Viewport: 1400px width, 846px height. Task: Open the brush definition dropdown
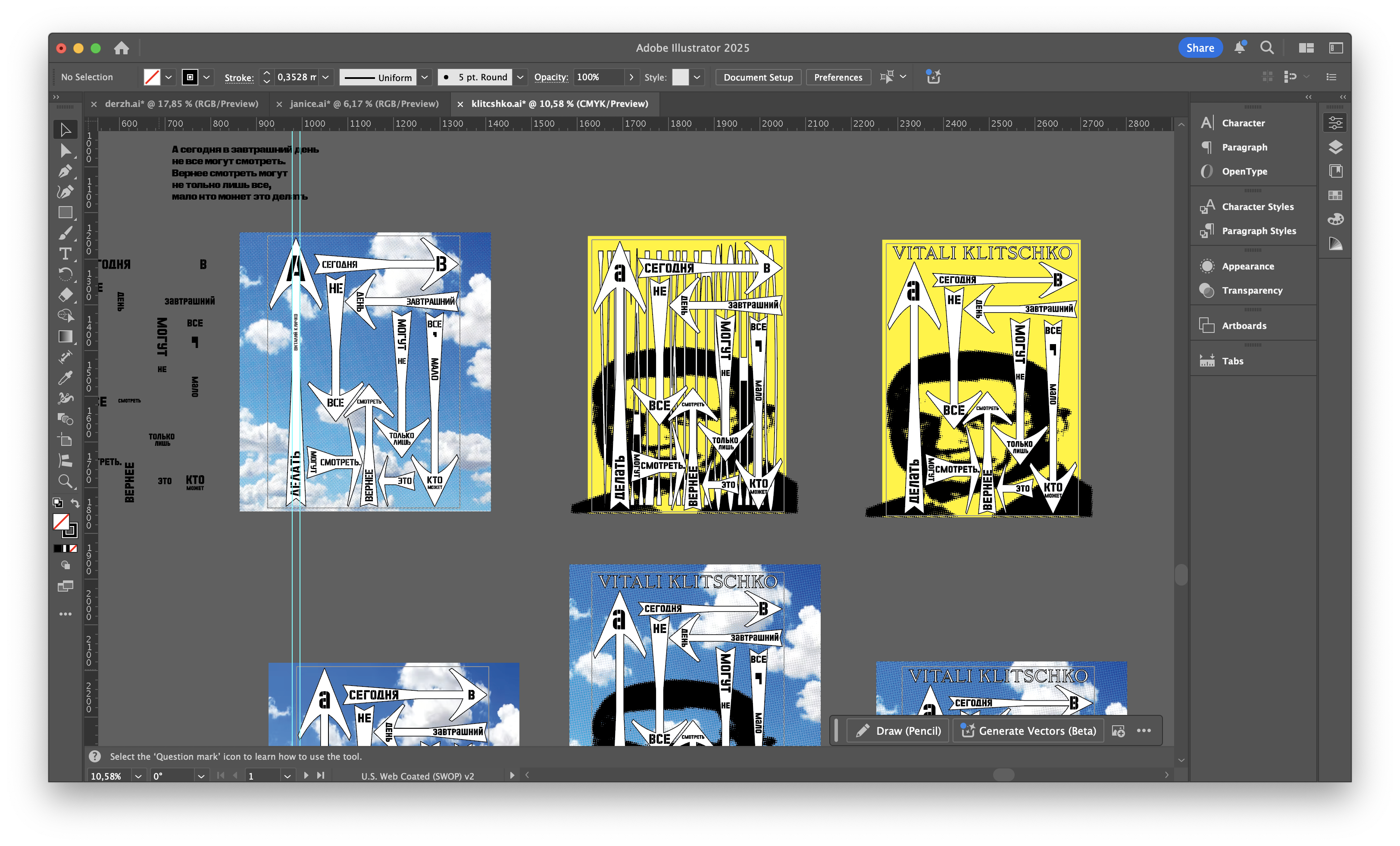tap(520, 77)
